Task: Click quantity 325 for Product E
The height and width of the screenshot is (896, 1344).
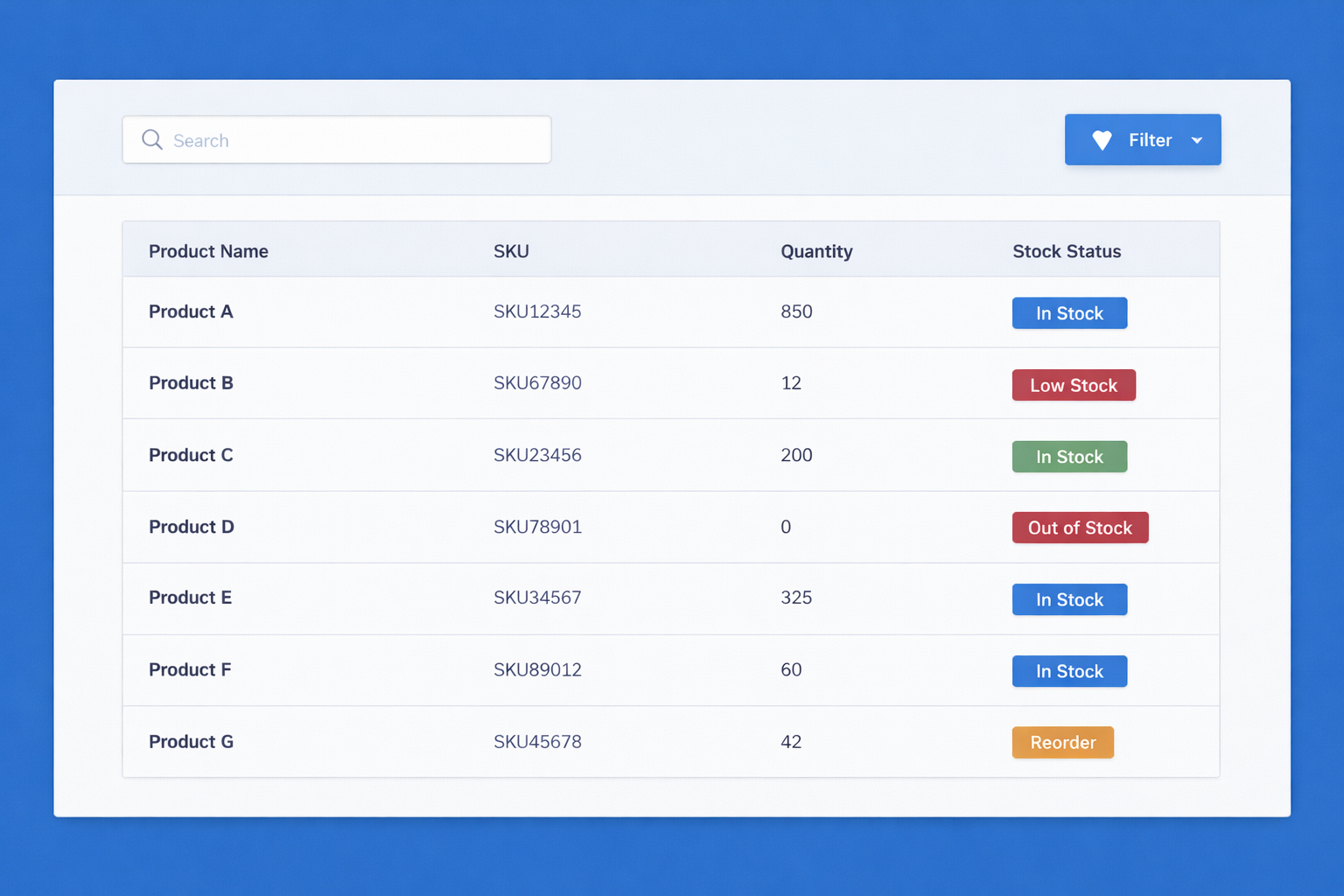Action: click(796, 598)
